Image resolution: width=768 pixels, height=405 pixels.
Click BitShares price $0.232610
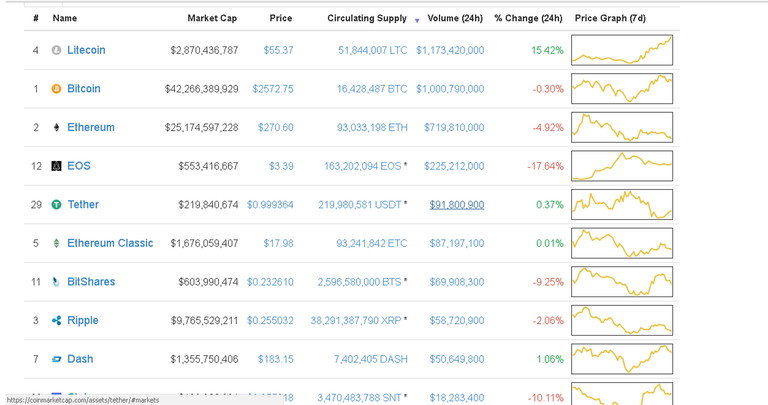coord(270,282)
